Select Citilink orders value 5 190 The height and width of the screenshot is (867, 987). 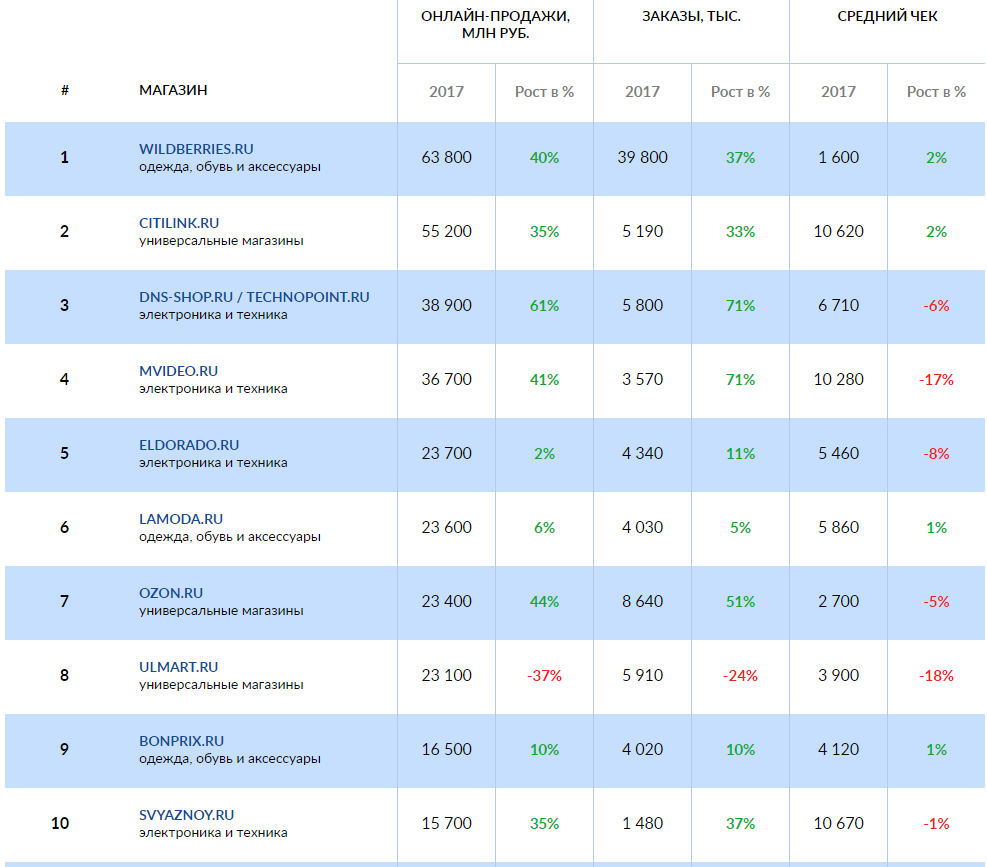642,231
